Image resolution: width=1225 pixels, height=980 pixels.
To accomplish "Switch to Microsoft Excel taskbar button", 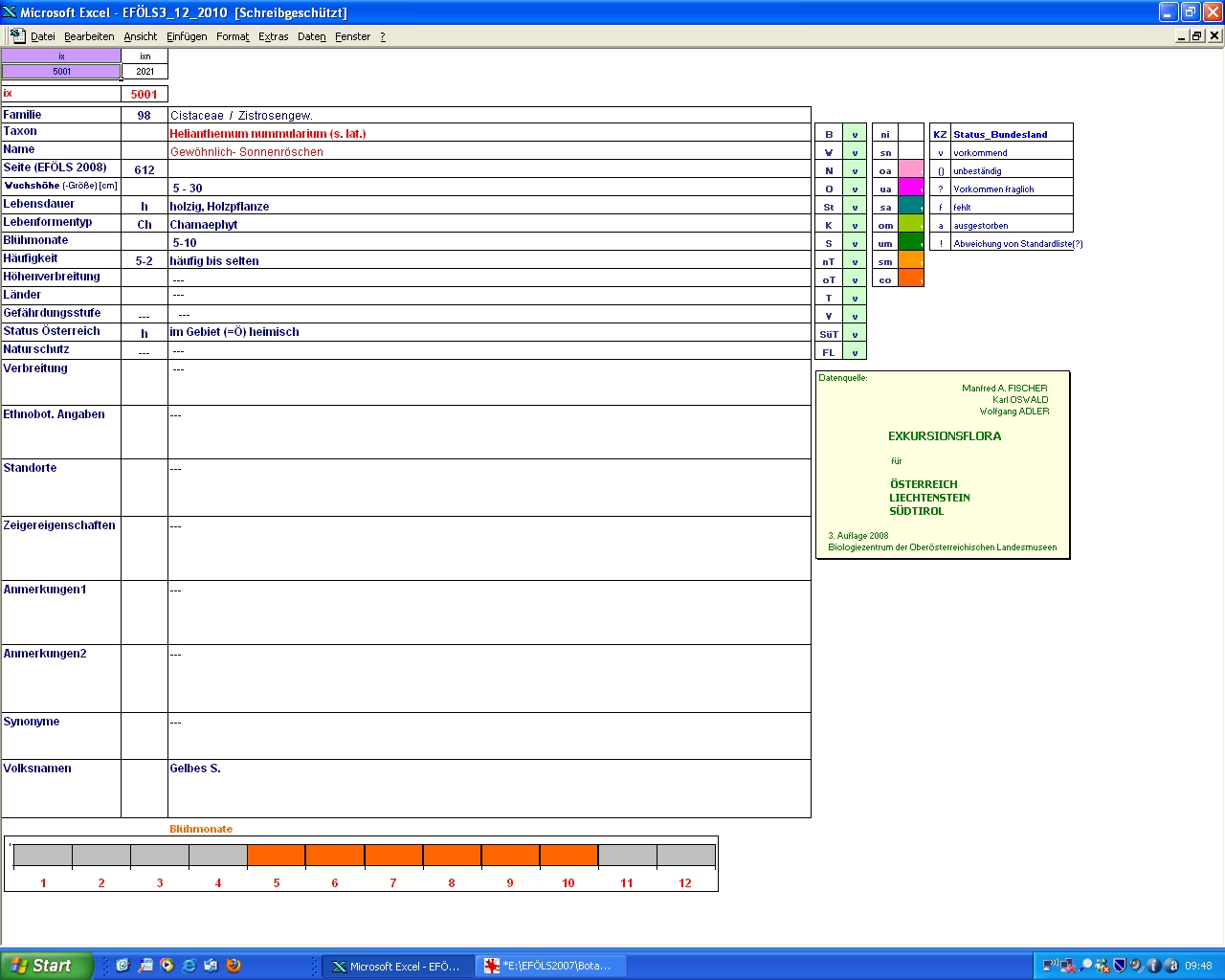I will (397, 967).
